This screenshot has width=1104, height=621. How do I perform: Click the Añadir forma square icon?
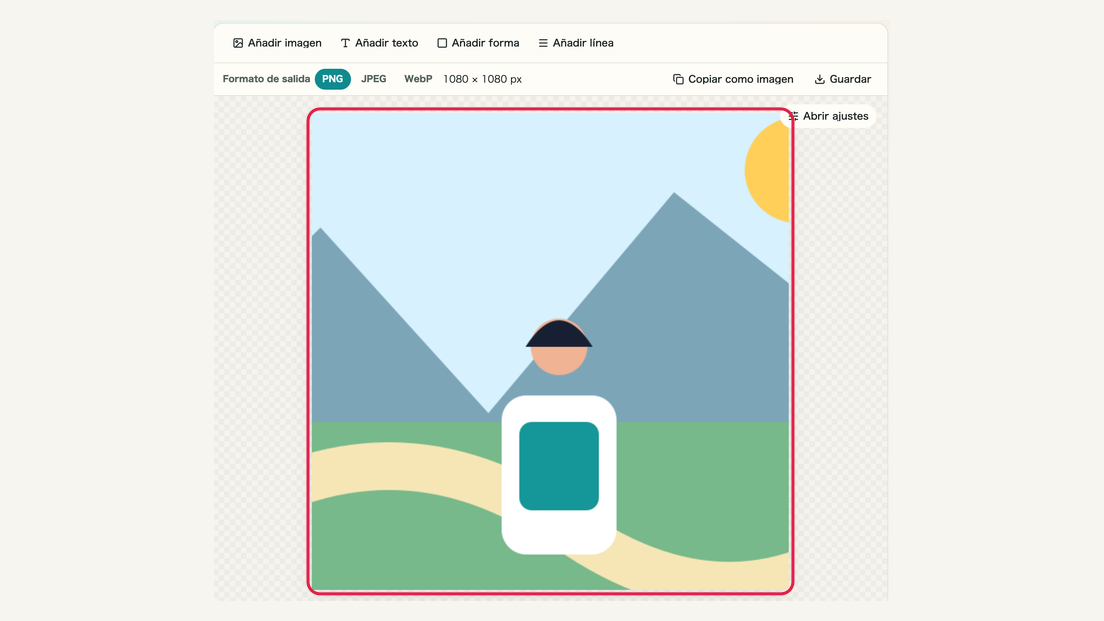point(442,43)
